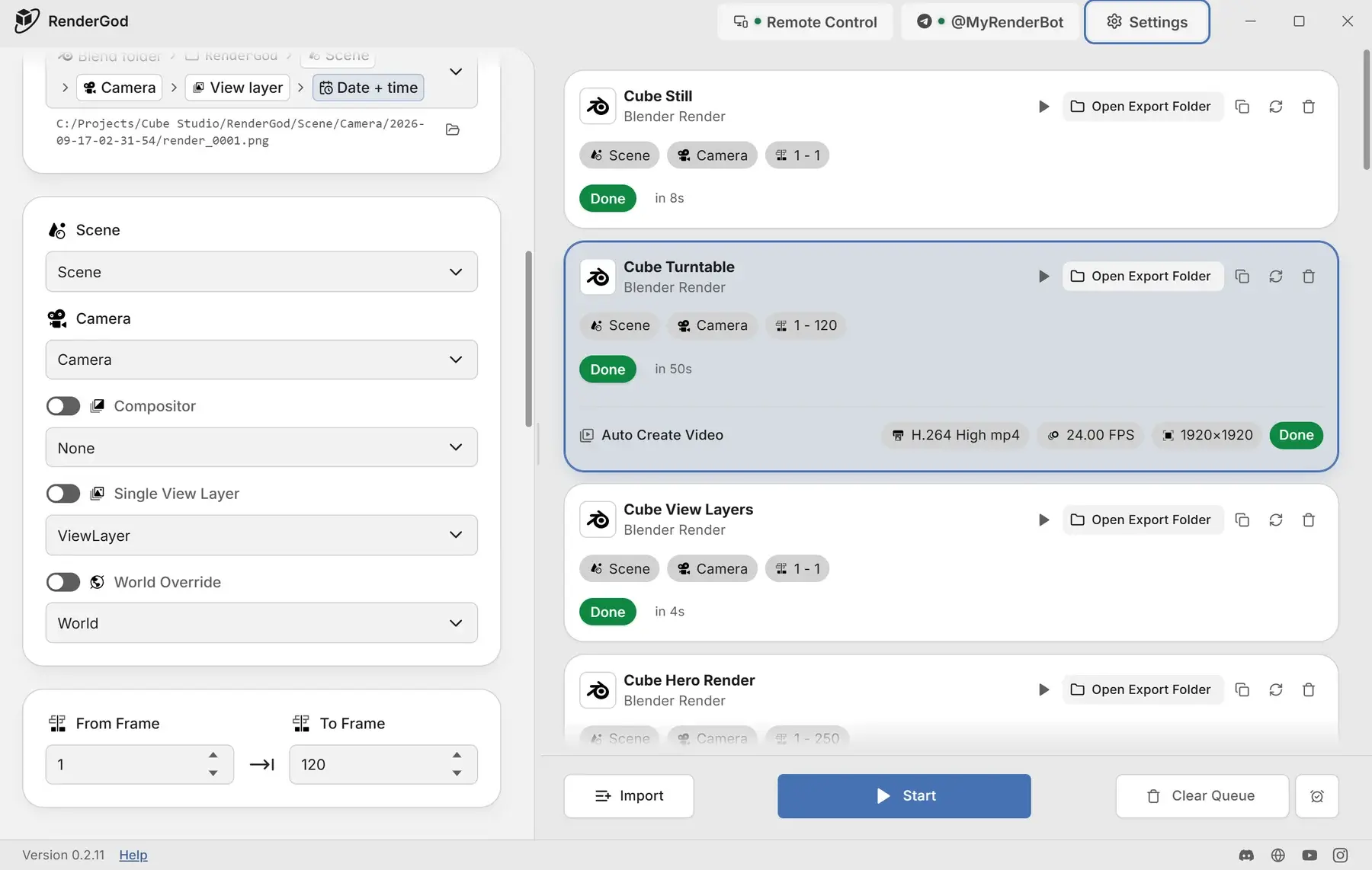
Task: Delete the Cube Turntable job
Action: click(x=1309, y=277)
